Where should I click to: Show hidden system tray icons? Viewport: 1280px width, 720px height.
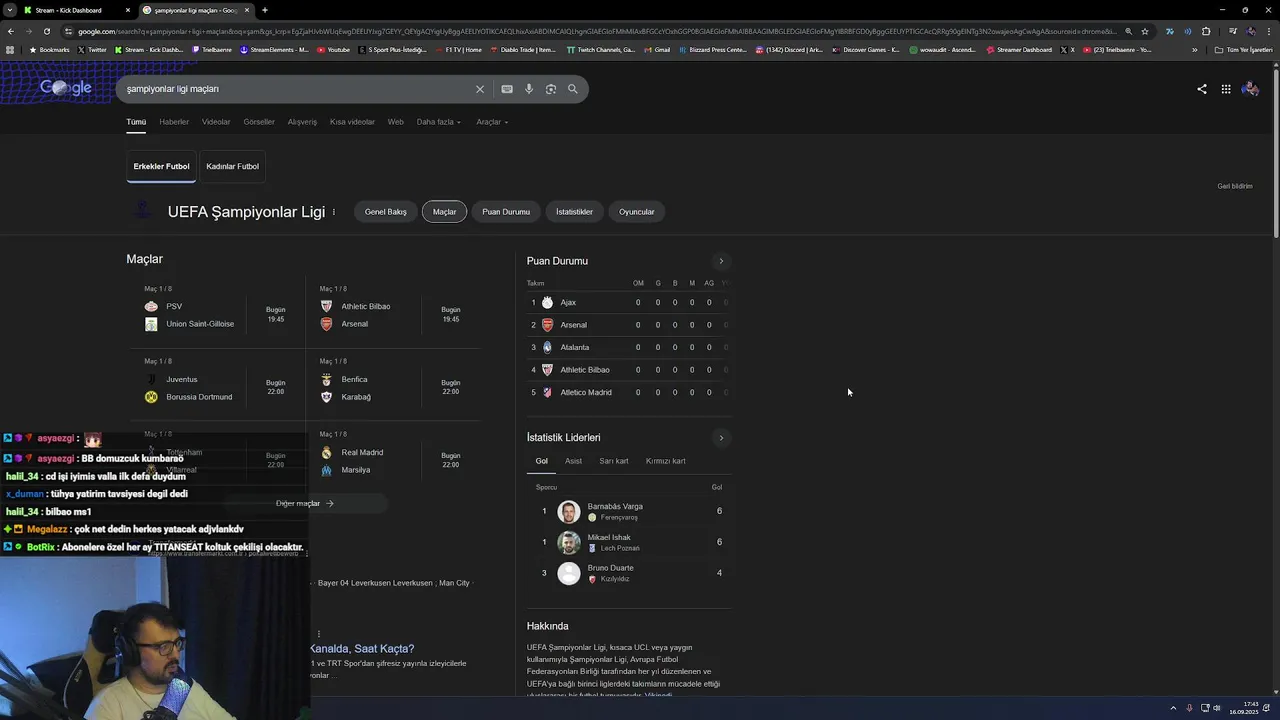click(x=1173, y=708)
